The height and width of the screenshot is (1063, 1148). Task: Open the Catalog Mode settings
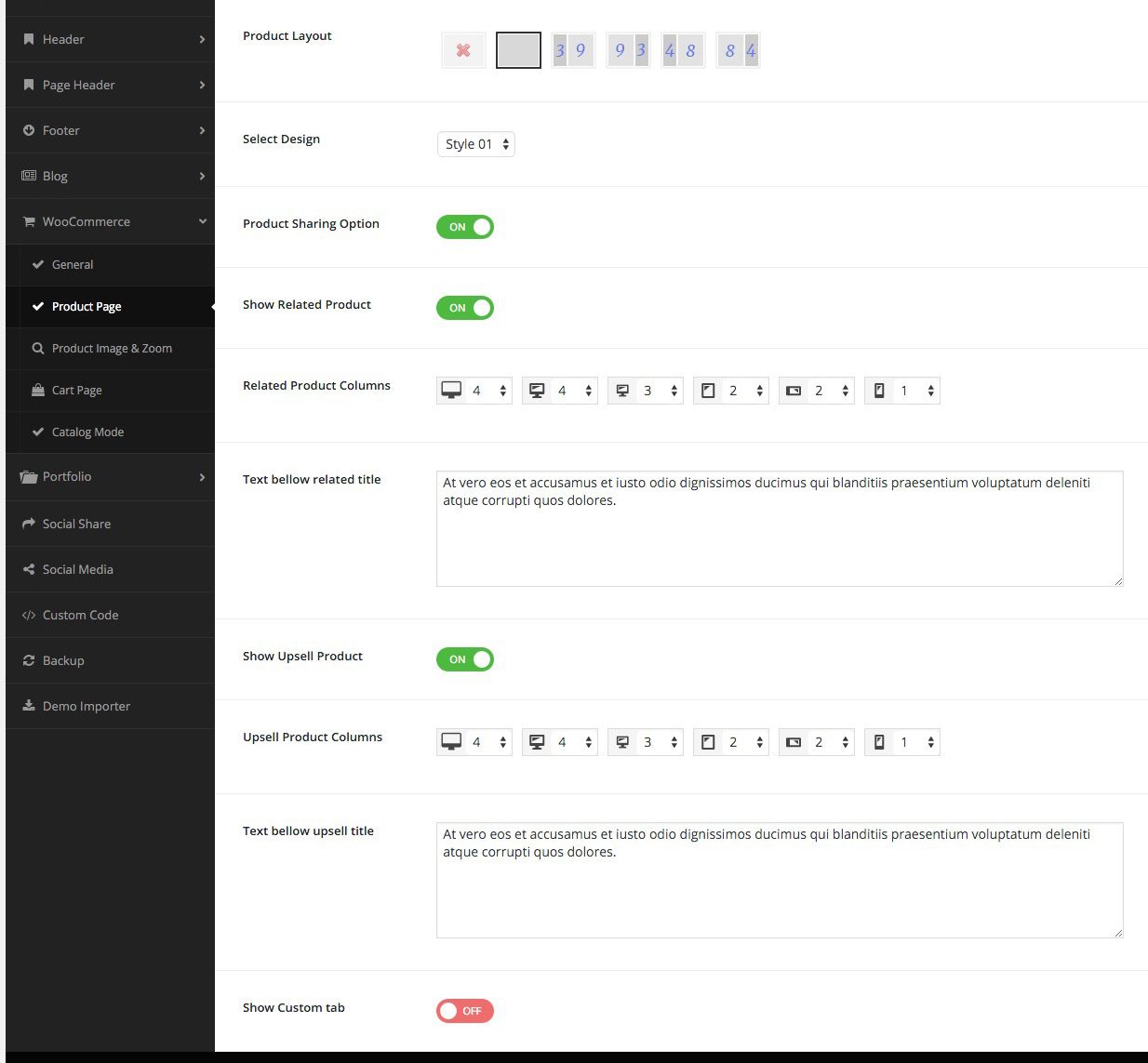tap(87, 432)
